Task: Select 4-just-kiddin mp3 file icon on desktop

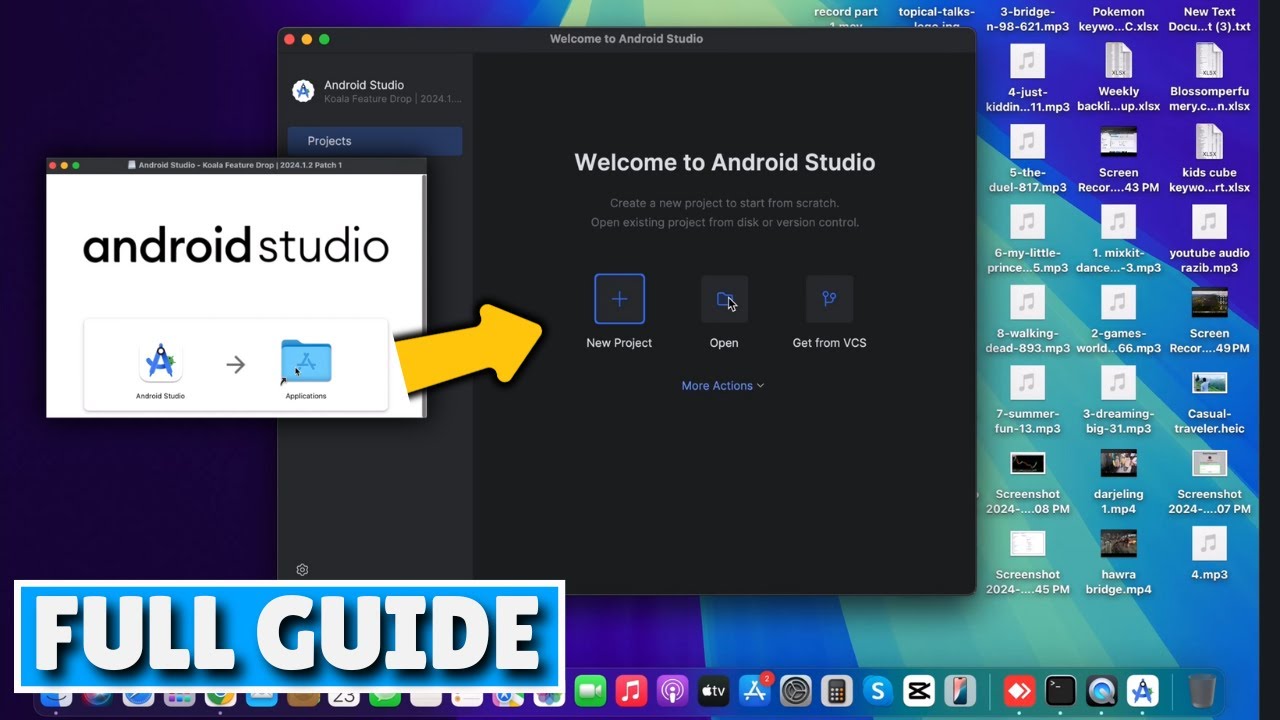Action: tap(1027, 61)
